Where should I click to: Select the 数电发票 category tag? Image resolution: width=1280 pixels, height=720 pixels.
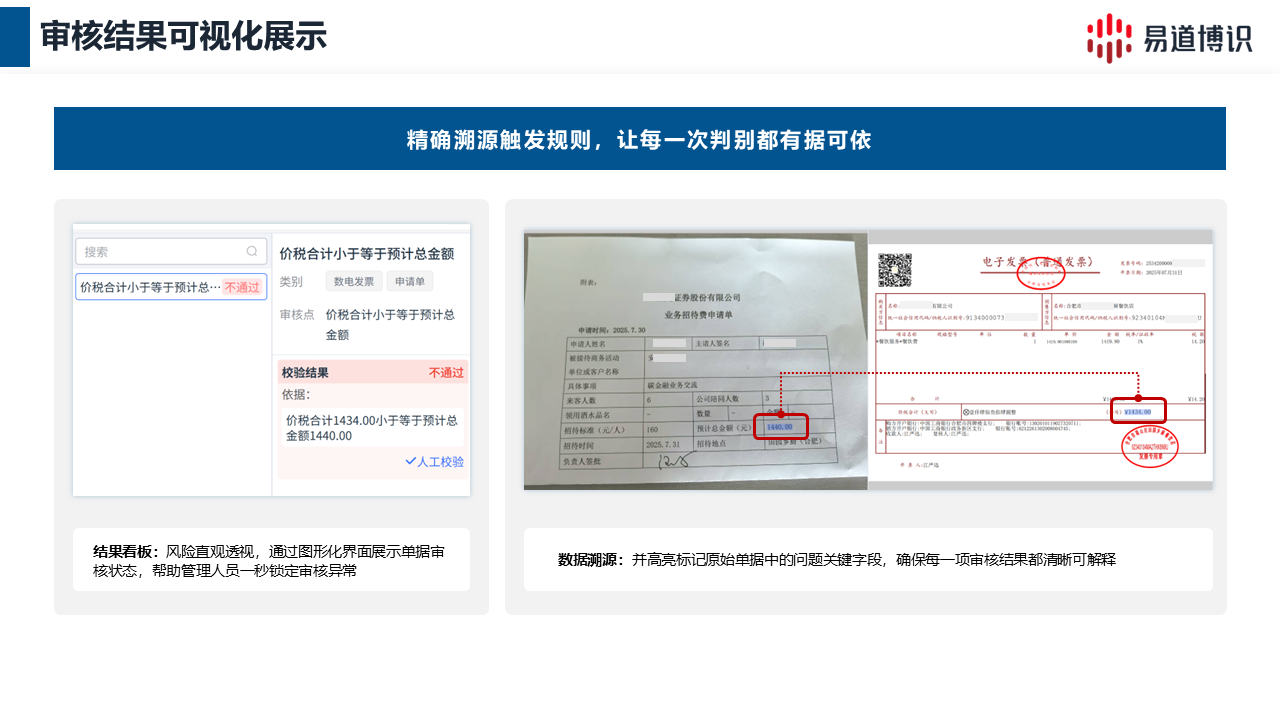pos(354,282)
